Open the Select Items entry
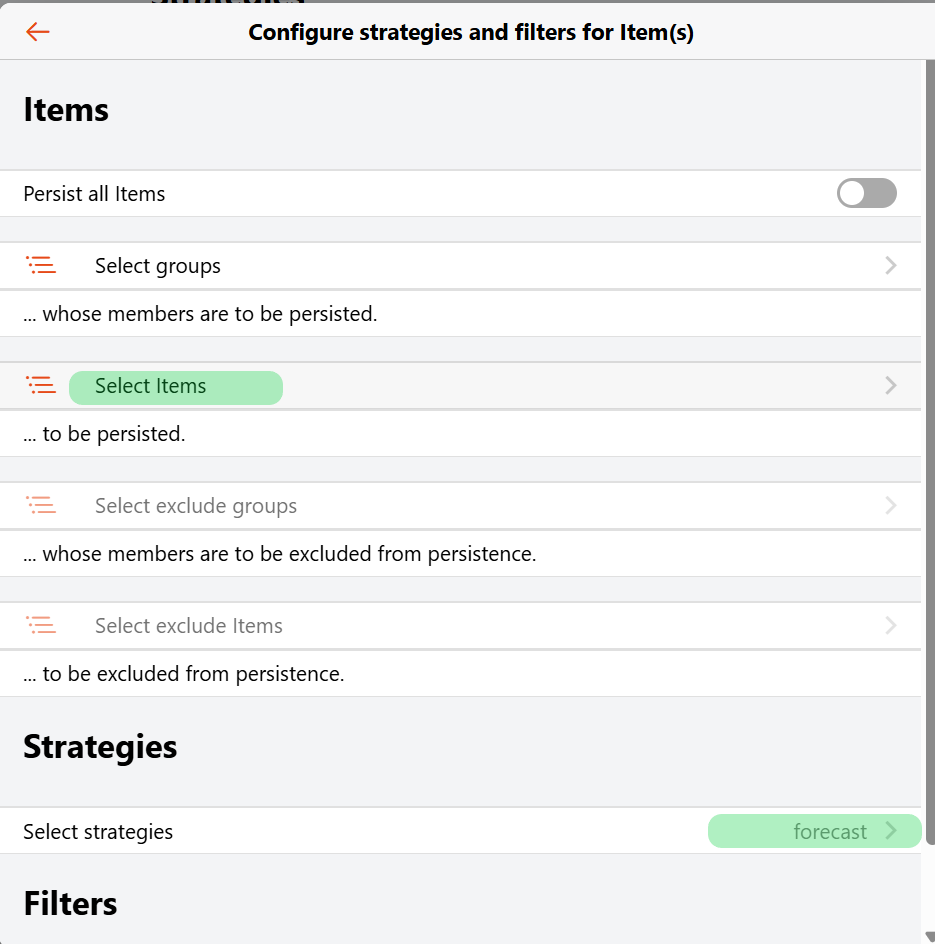The height and width of the screenshot is (944, 935). point(151,387)
